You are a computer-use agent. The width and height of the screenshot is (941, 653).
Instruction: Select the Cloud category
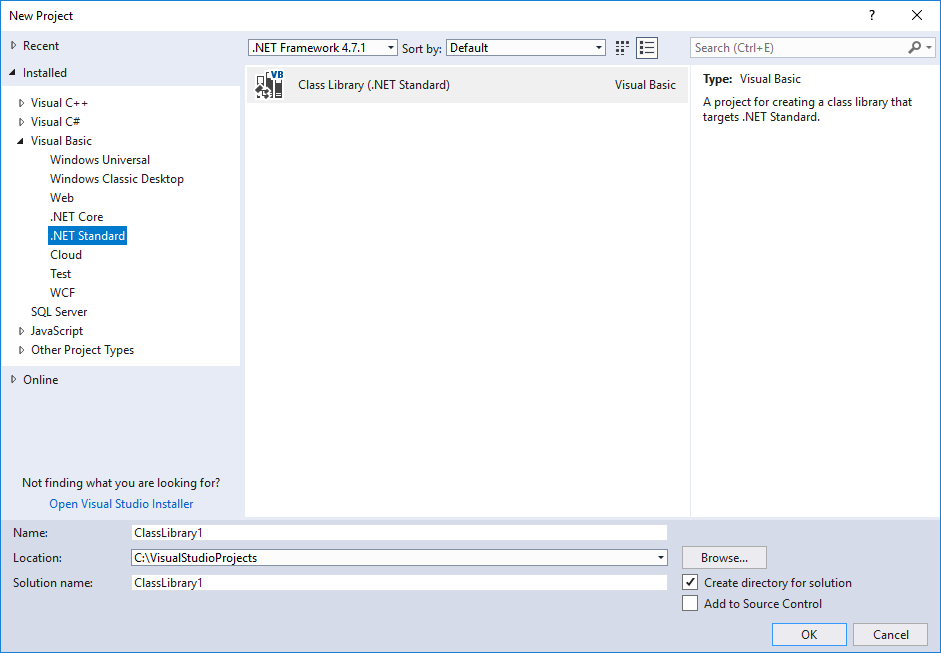coord(66,254)
